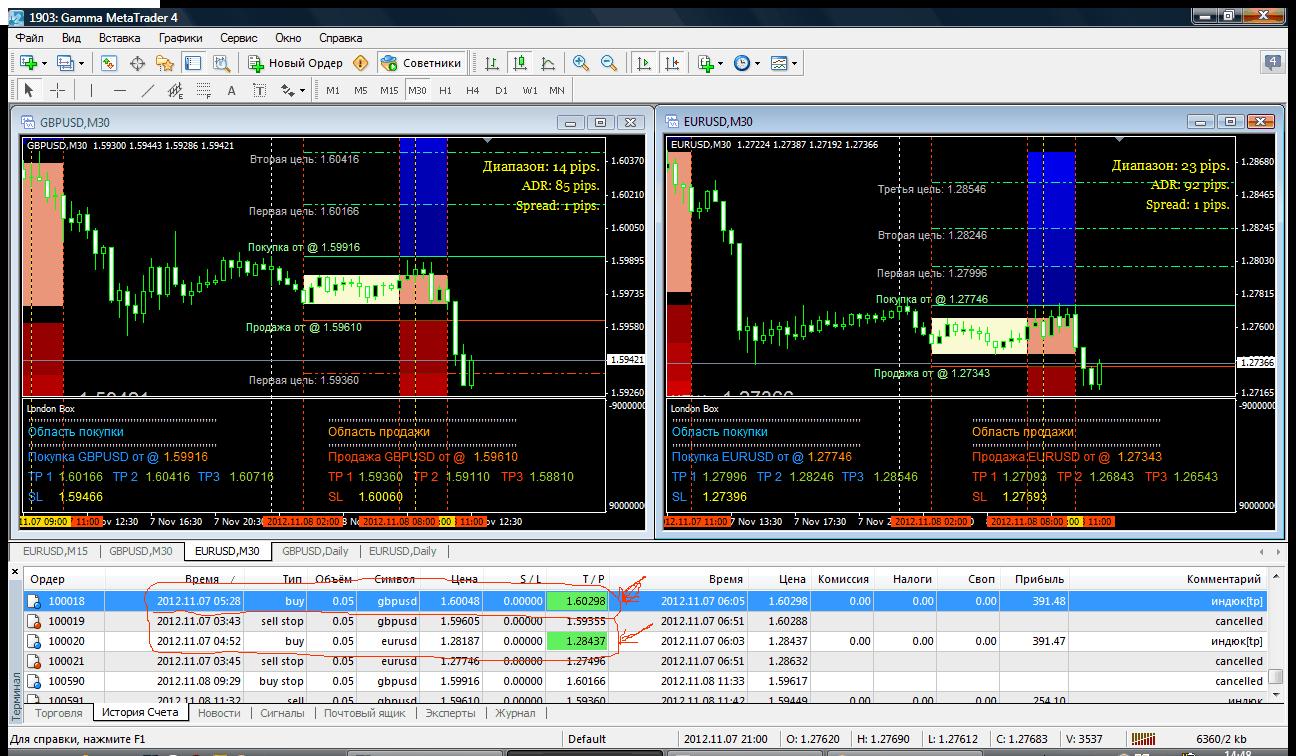Click the Default profile in status bar
Viewport: 1296px width, 756px height.
(587, 740)
